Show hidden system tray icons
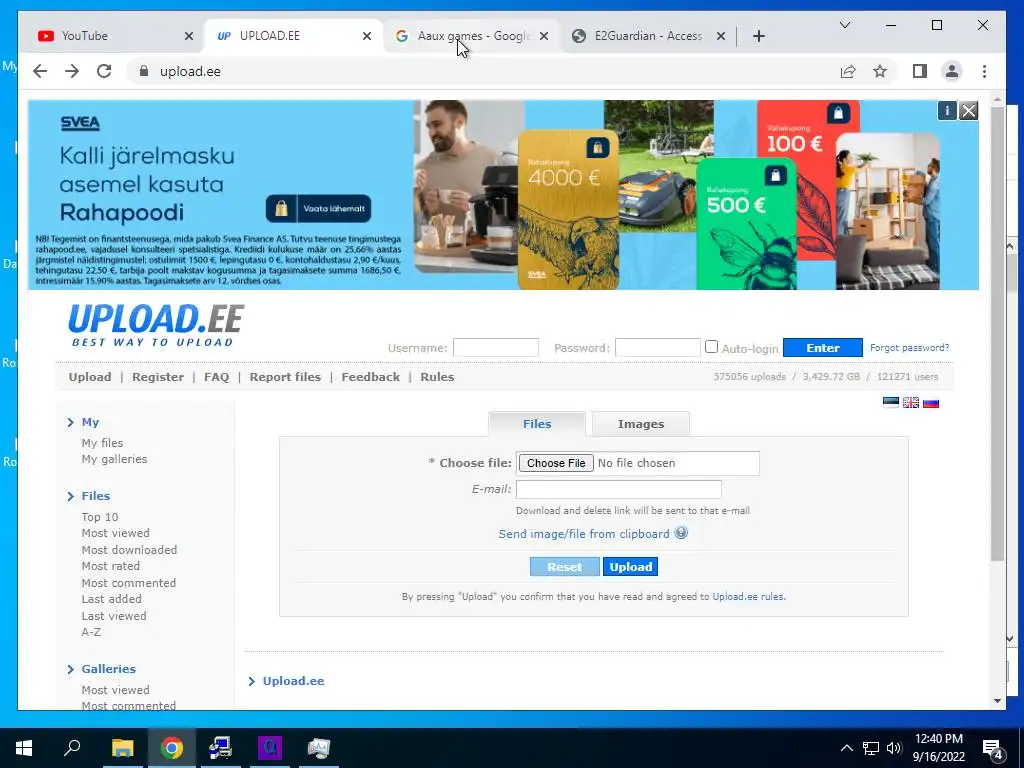Viewport: 1024px width, 768px height. [x=846, y=748]
